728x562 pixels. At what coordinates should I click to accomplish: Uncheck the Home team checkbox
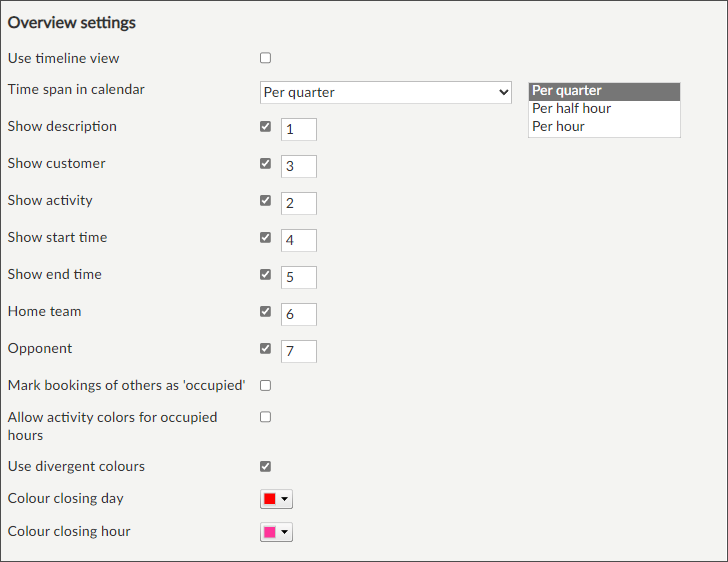(x=266, y=311)
